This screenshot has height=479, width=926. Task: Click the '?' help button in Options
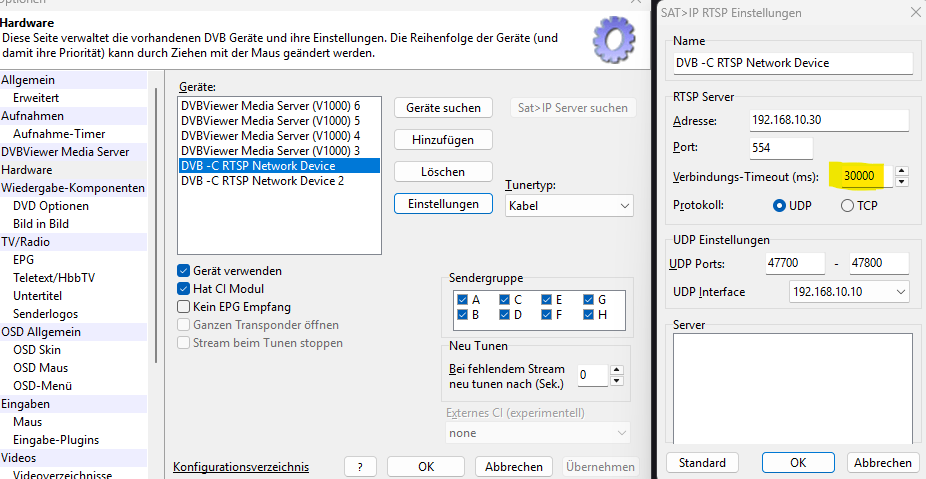360,467
